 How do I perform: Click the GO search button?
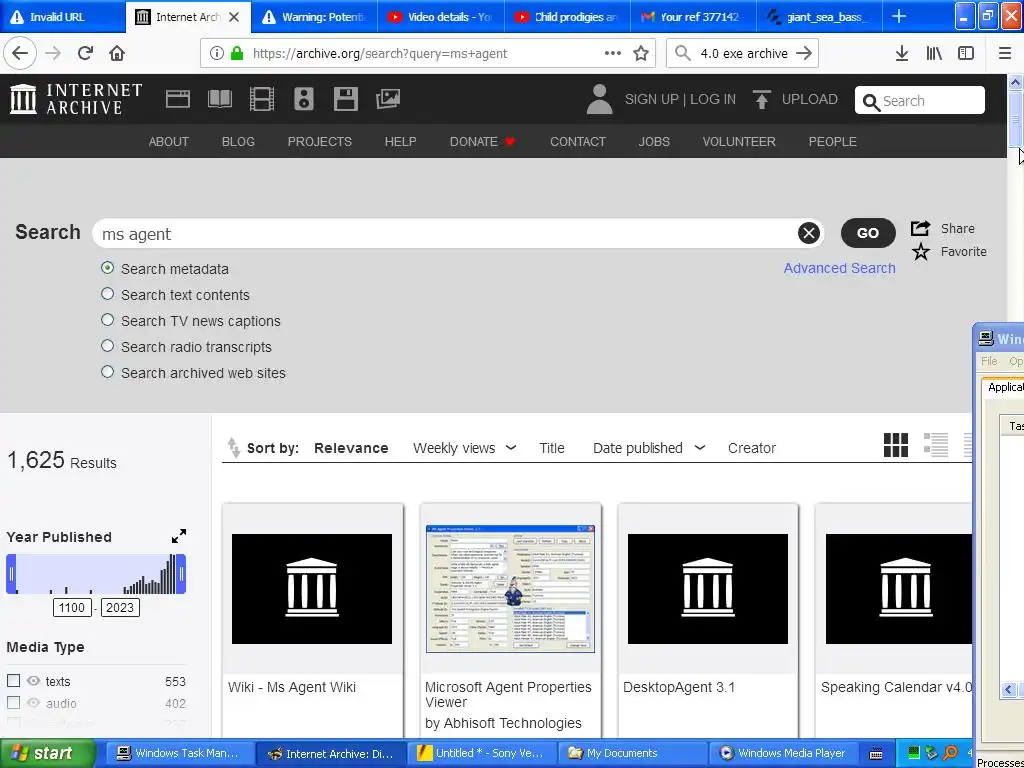tap(867, 232)
